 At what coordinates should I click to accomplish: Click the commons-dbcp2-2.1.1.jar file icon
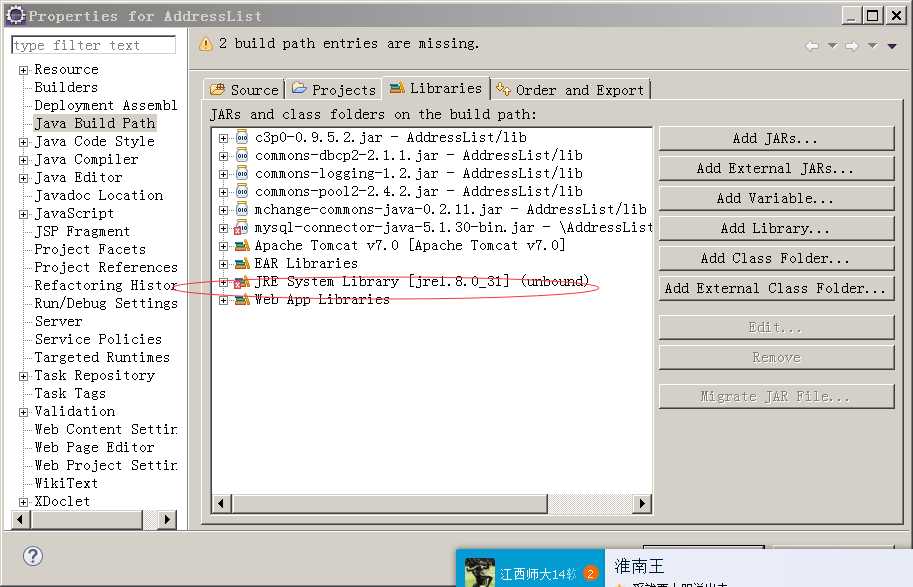(242, 156)
